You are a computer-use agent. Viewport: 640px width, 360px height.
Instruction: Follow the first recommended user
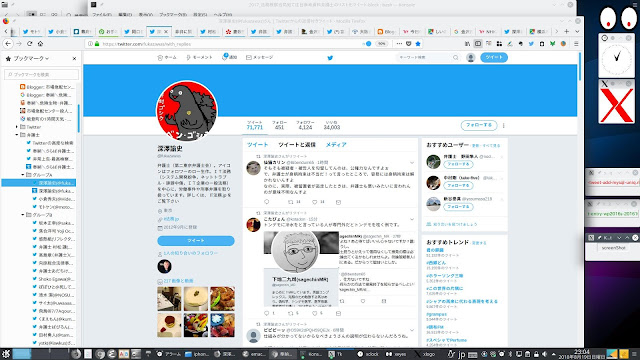(458, 164)
